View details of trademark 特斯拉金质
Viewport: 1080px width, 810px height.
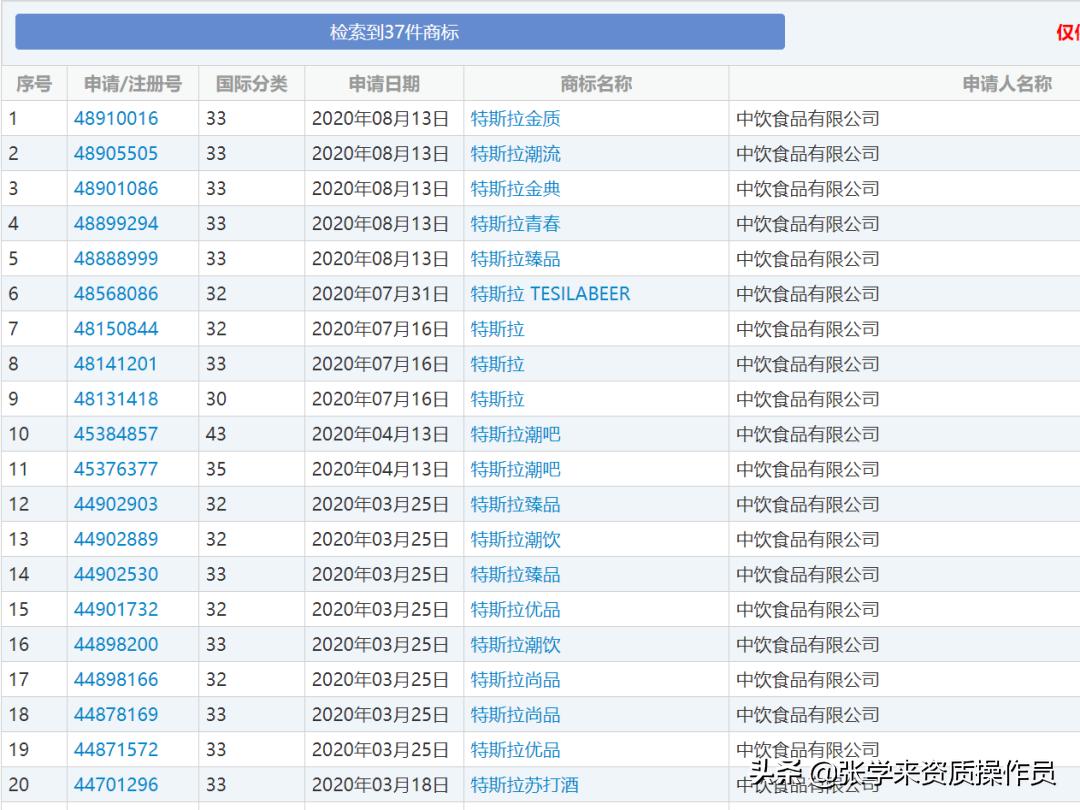click(x=513, y=118)
